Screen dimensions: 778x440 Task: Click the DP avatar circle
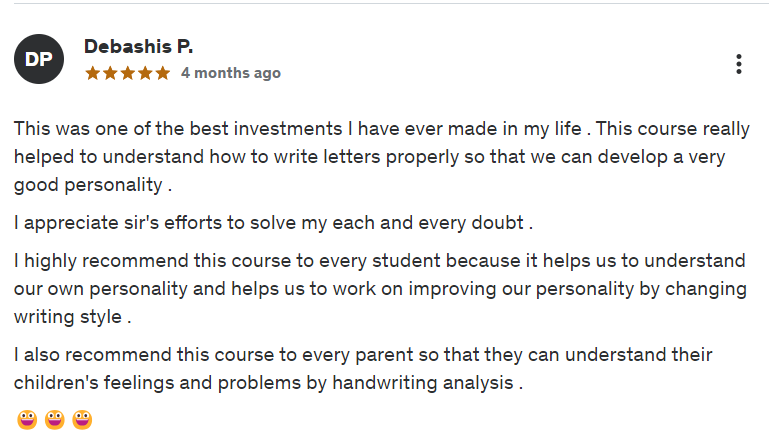coord(39,59)
